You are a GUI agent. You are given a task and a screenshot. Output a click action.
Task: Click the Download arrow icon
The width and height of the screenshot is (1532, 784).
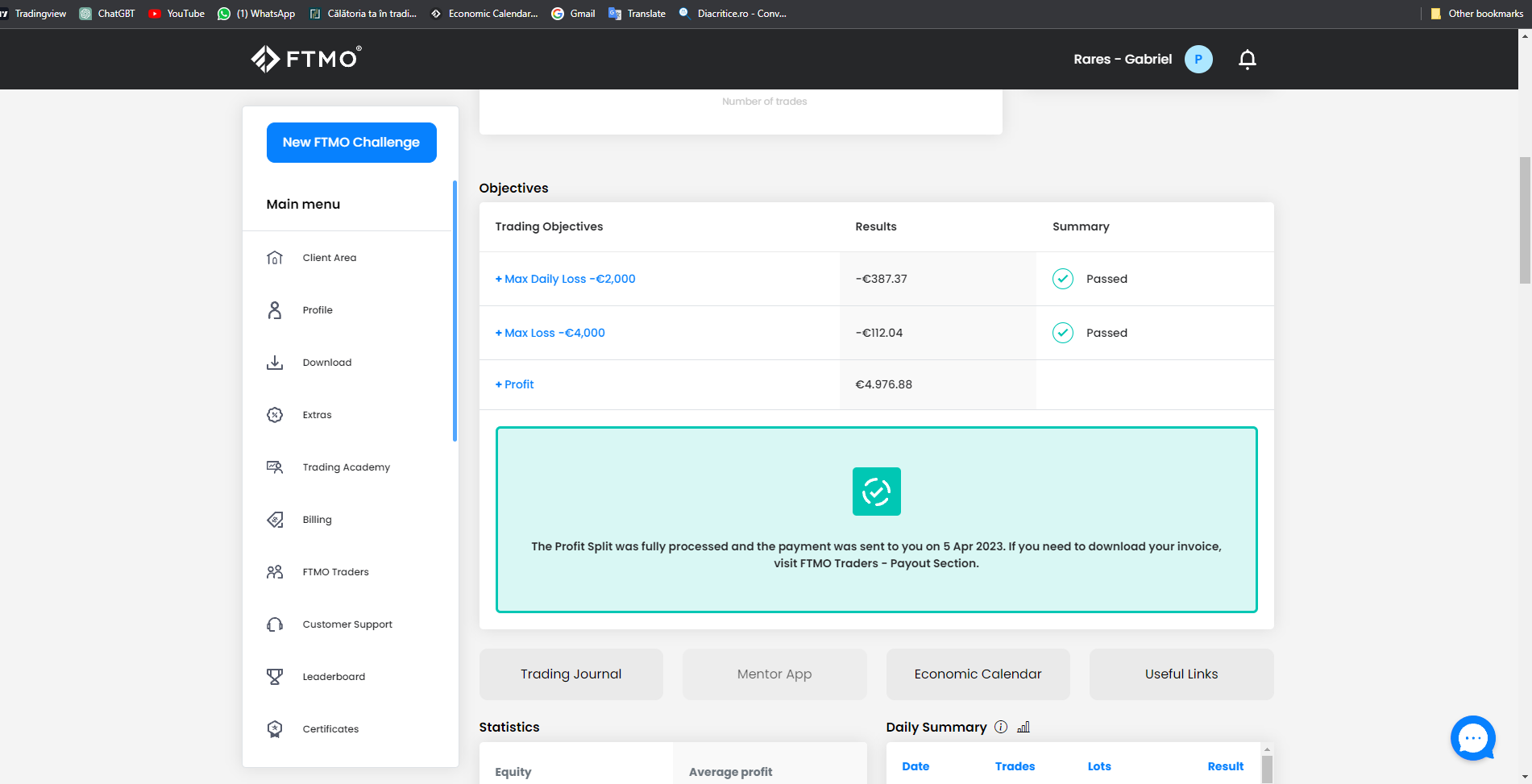[x=275, y=363]
